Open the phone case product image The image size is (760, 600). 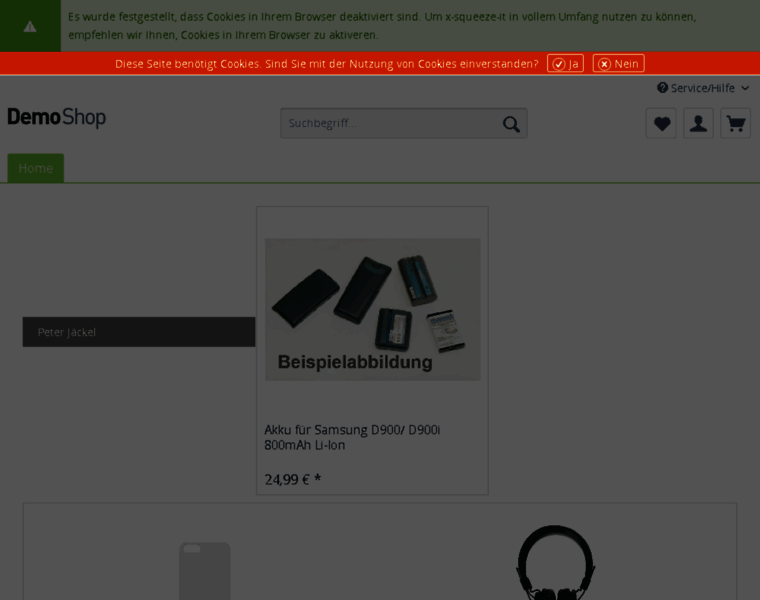205,571
